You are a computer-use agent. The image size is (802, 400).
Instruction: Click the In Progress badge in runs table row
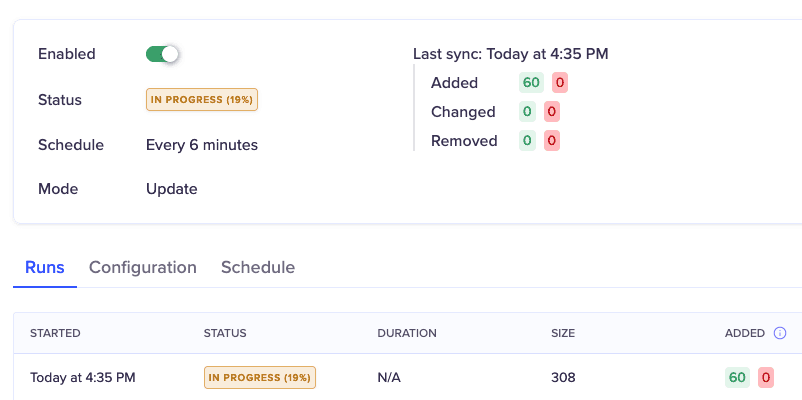(260, 377)
